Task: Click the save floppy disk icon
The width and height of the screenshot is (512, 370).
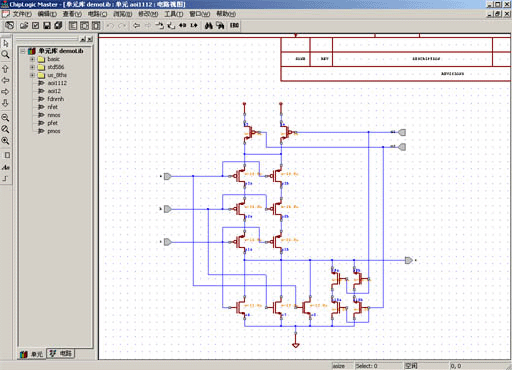Action: tap(47, 26)
